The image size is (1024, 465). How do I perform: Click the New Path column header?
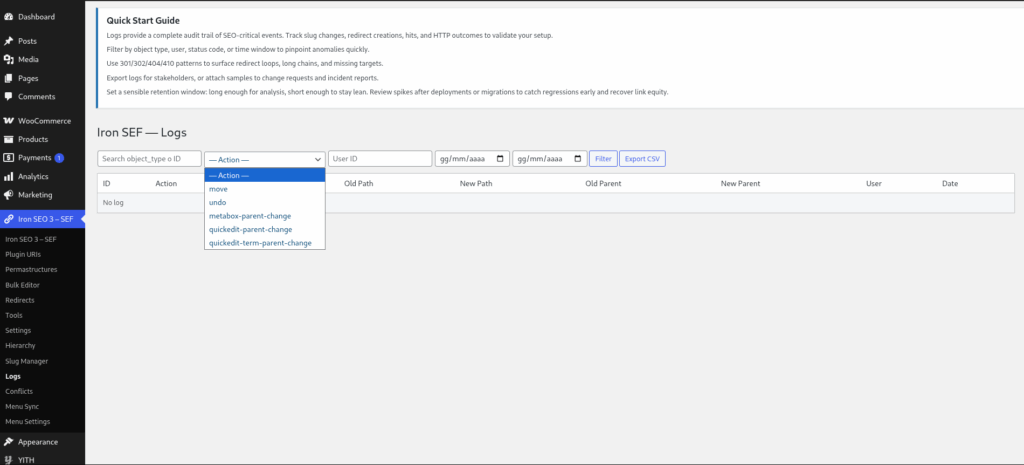coord(476,184)
